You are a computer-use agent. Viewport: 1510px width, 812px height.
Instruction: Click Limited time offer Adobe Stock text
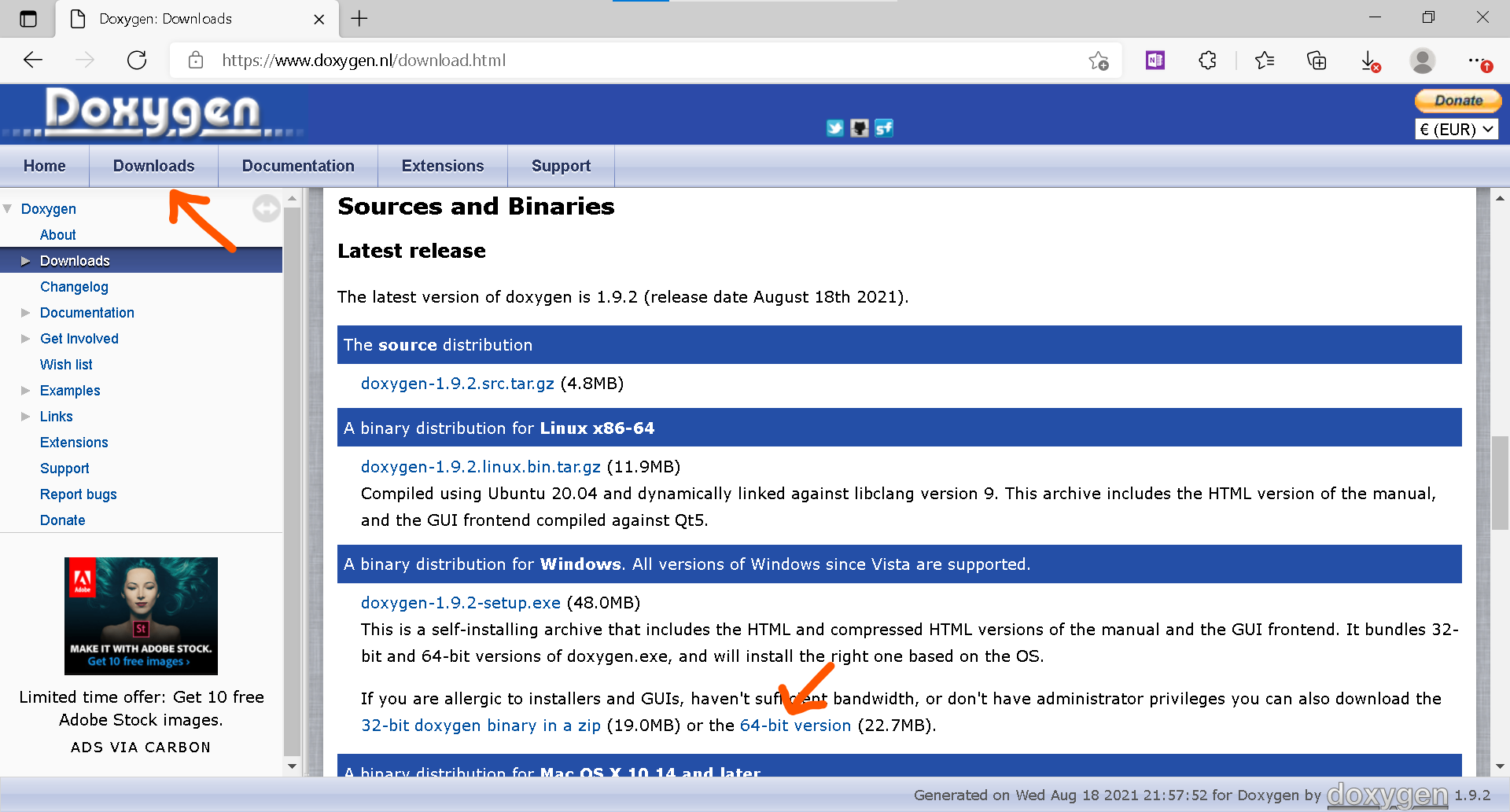point(141,708)
